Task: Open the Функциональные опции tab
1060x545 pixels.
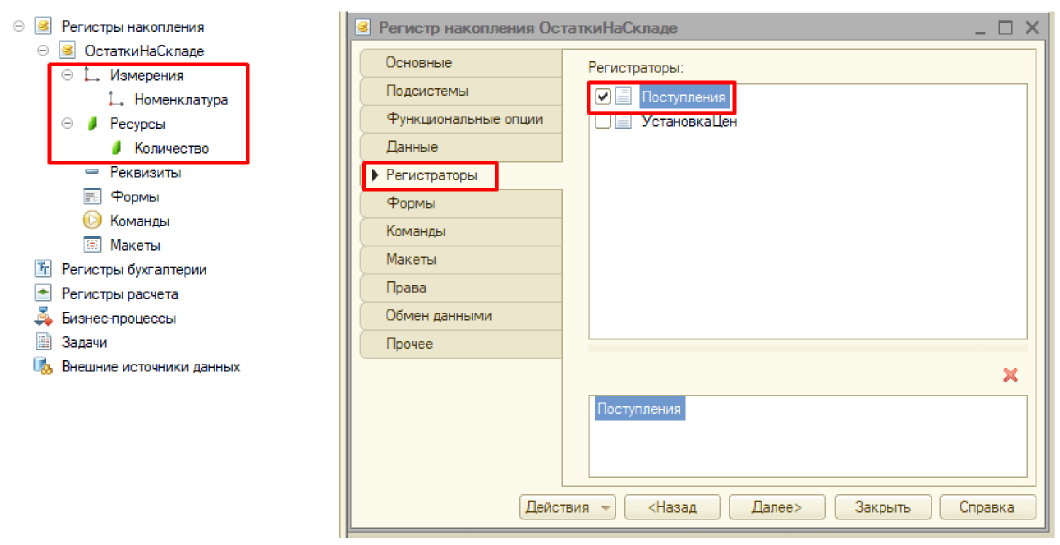Action: pyautogui.click(x=461, y=119)
